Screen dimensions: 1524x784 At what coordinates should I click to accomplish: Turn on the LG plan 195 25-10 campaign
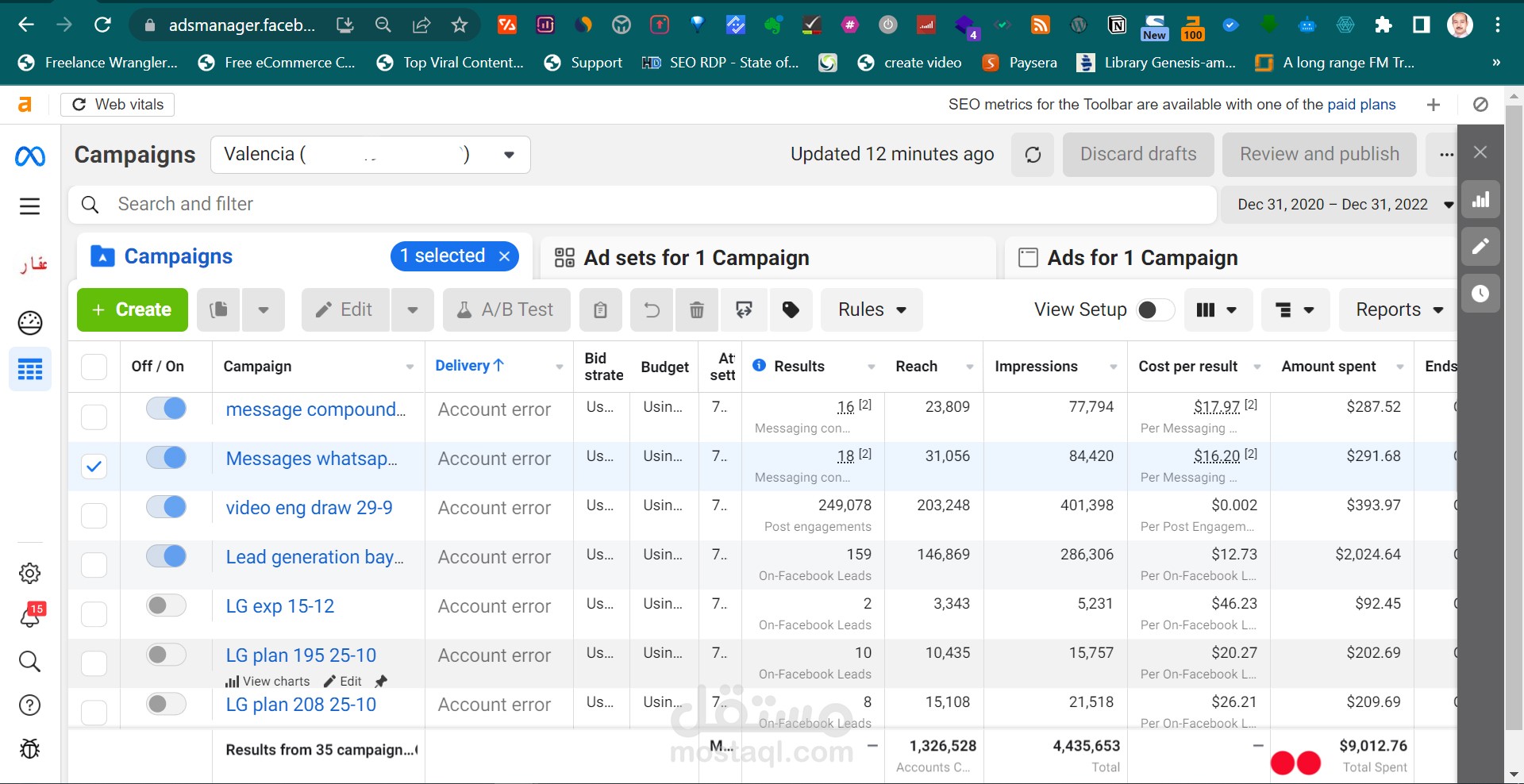tap(166, 655)
